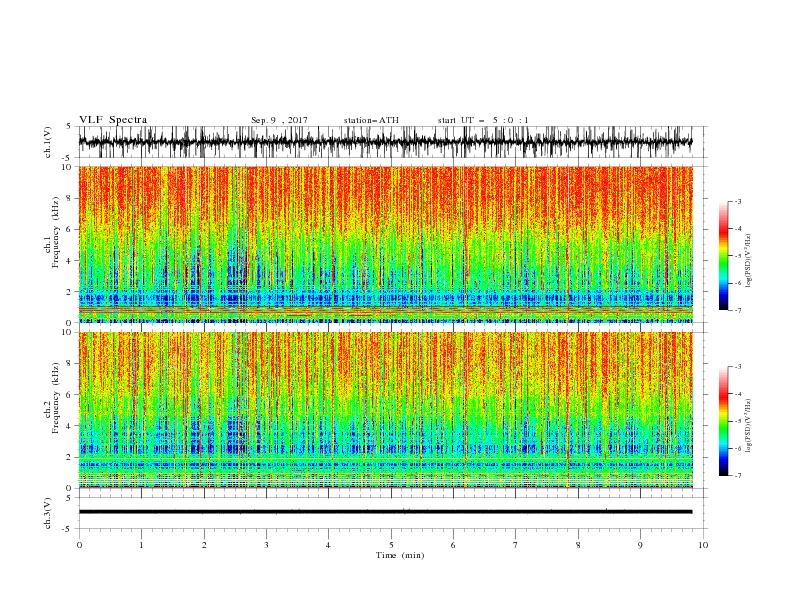This screenshot has height=612, width=792.
Task: Click the "6" kHz tick on ch.1 axis
Action: 70,230
